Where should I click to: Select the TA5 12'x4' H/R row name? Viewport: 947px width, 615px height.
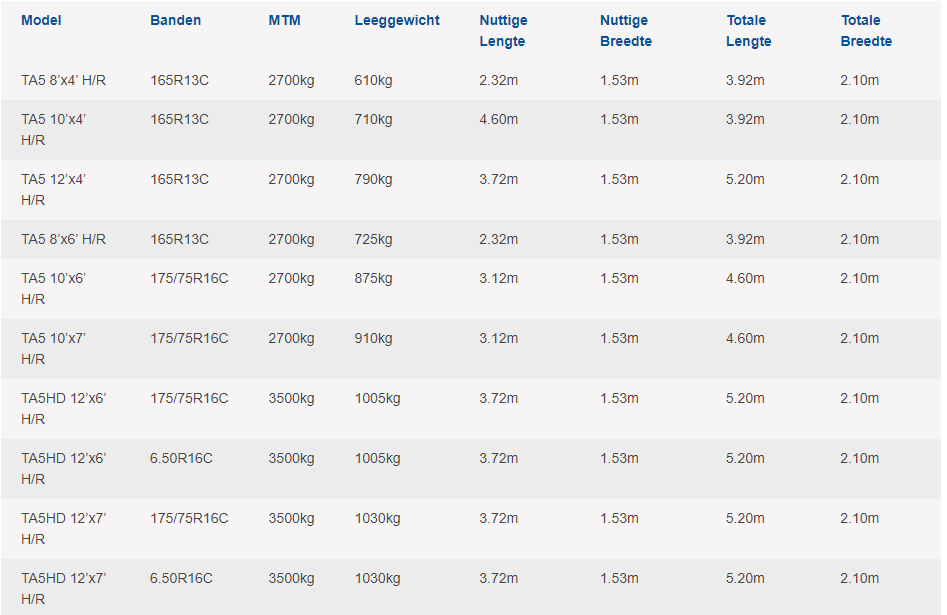[53, 189]
